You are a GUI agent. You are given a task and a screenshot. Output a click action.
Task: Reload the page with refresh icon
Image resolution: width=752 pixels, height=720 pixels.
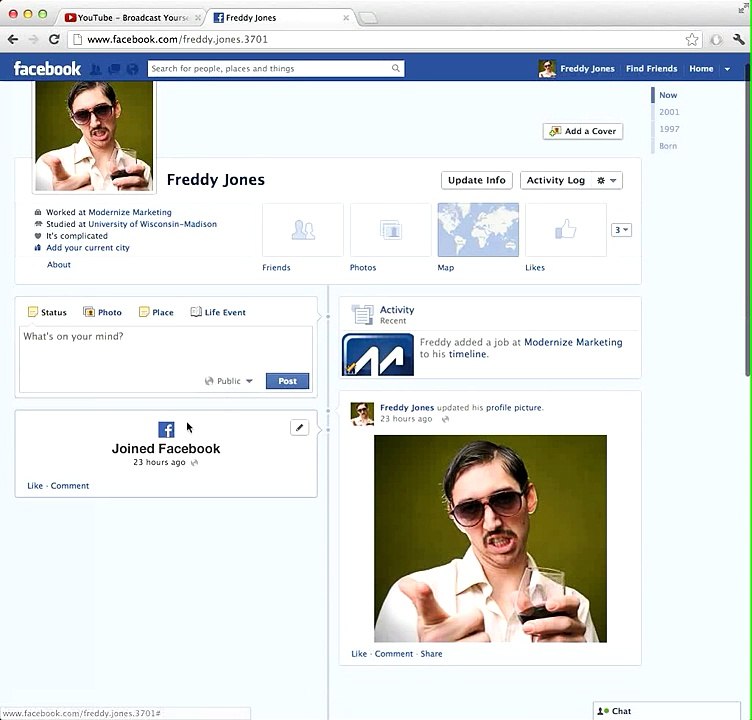[x=54, y=39]
